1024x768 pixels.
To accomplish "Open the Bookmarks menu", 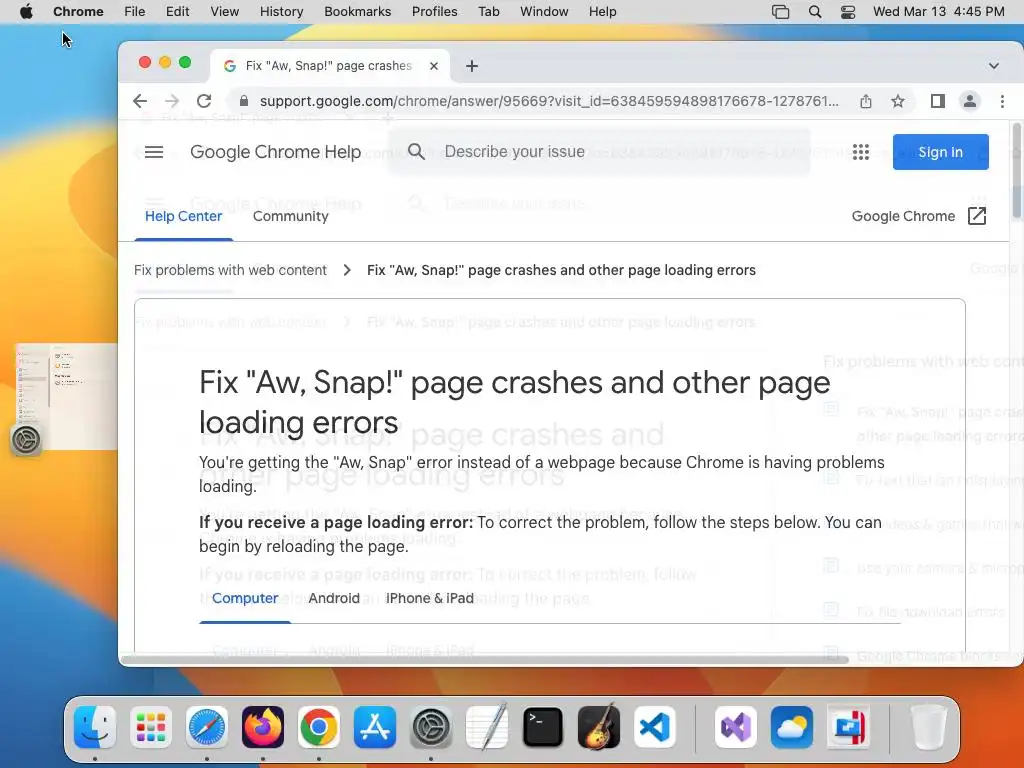I will (357, 12).
